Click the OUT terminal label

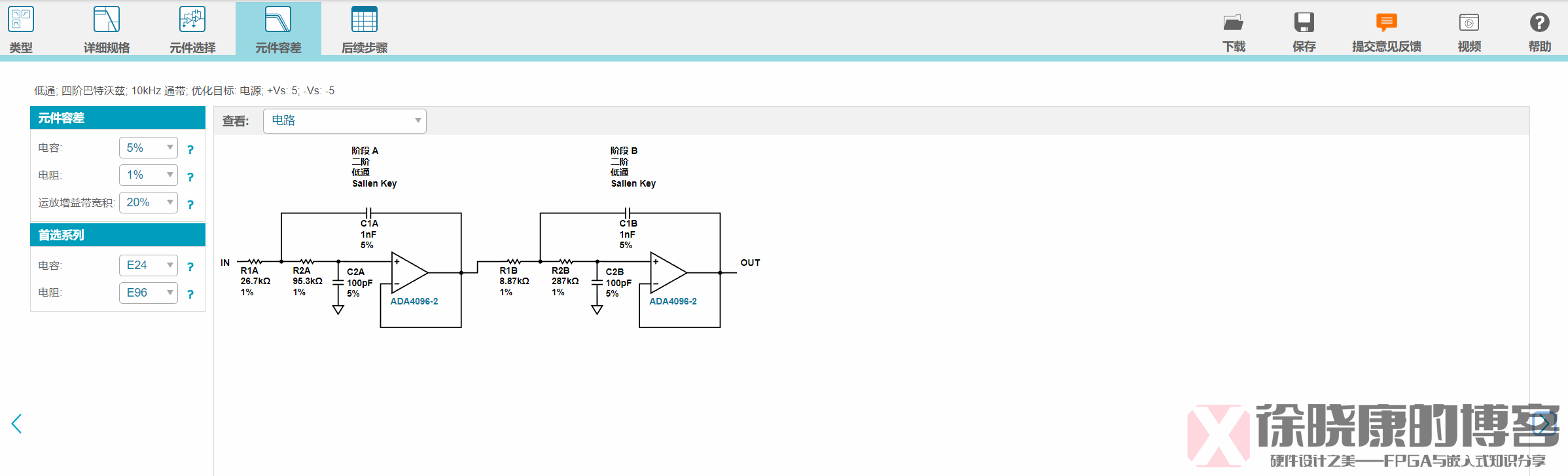(750, 263)
